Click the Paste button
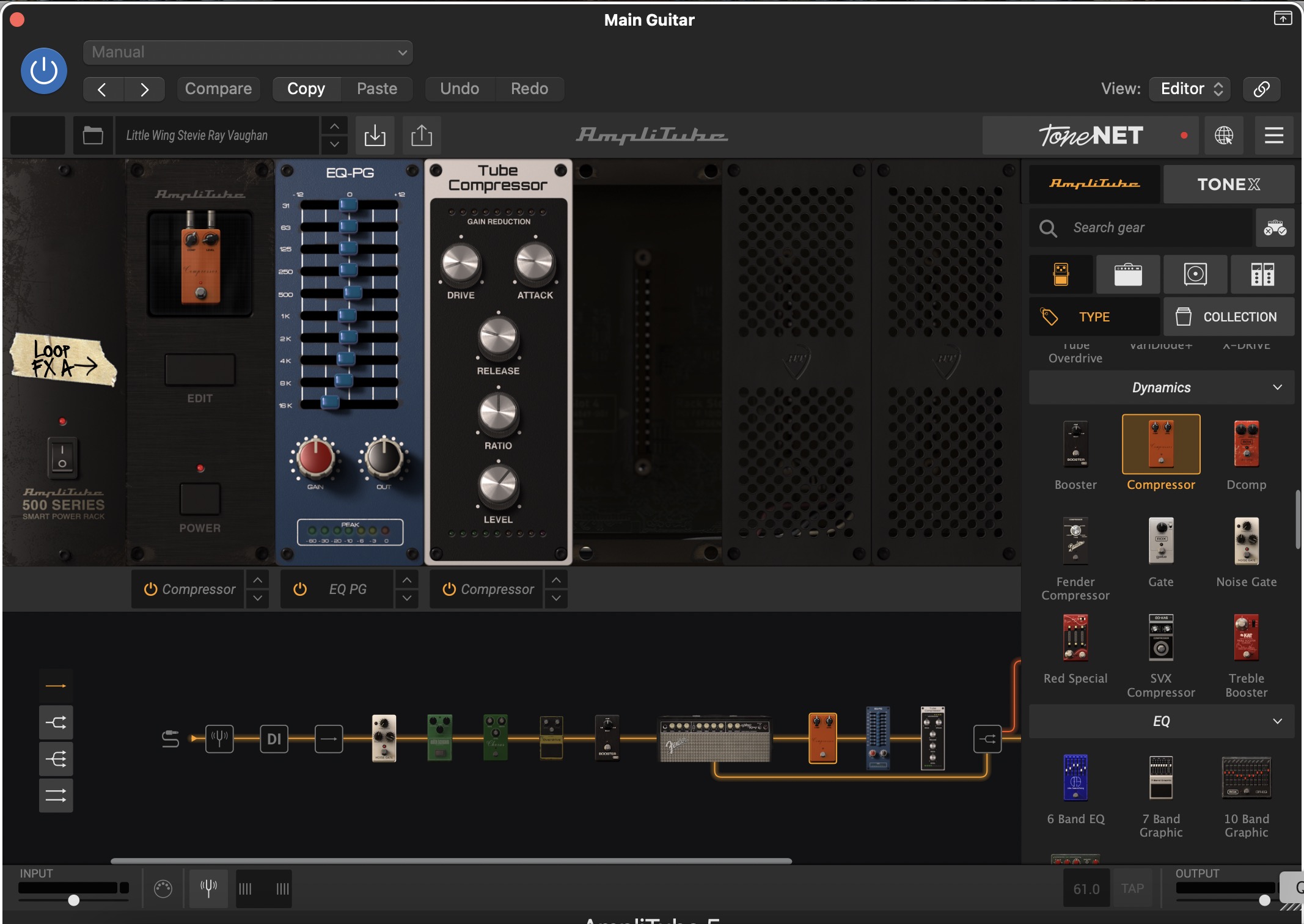This screenshot has height=924, width=1304. (x=377, y=89)
